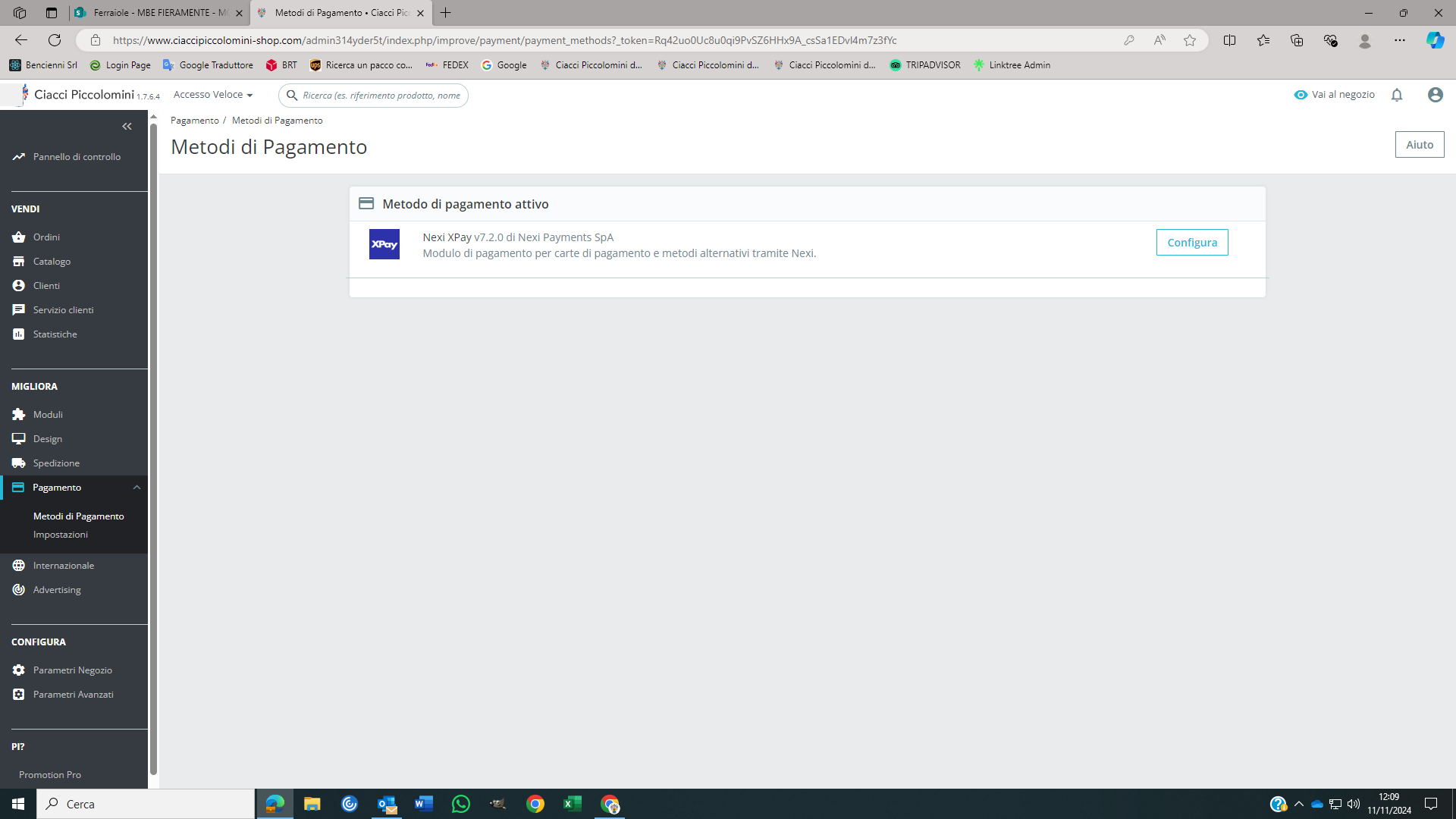Open Statistiche in the sidebar
Image resolution: width=1456 pixels, height=819 pixels.
(x=55, y=334)
